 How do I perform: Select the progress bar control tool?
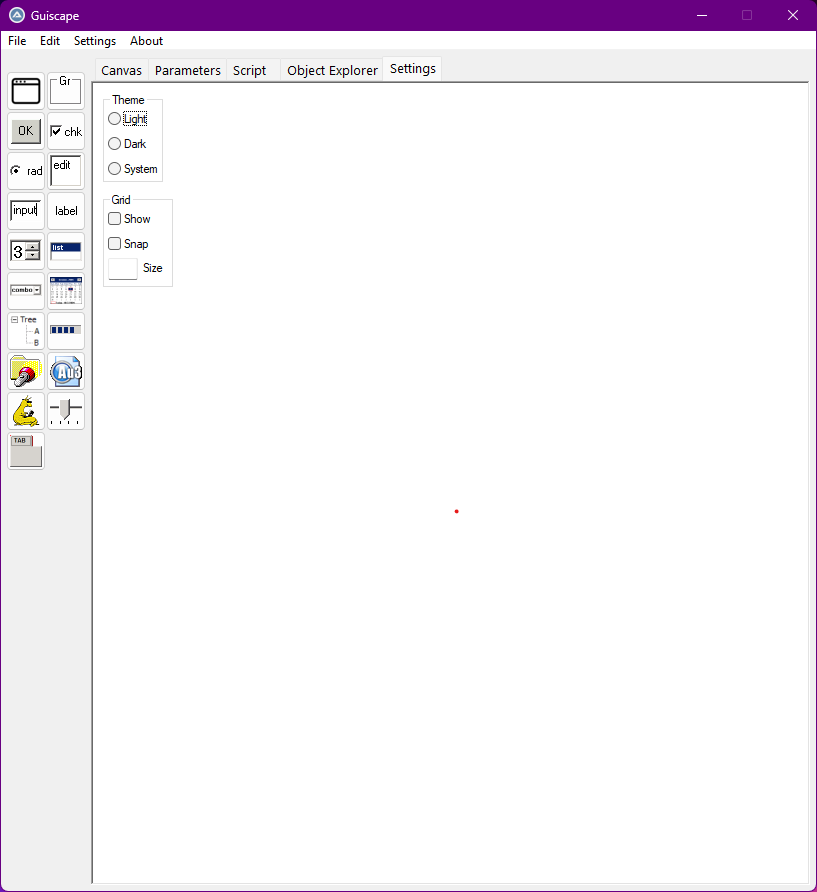pyautogui.click(x=66, y=331)
